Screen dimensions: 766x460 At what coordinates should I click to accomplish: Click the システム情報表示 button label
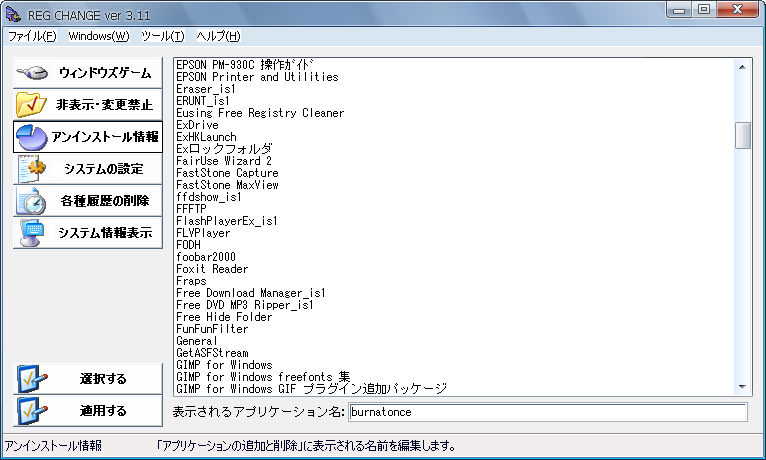105,233
